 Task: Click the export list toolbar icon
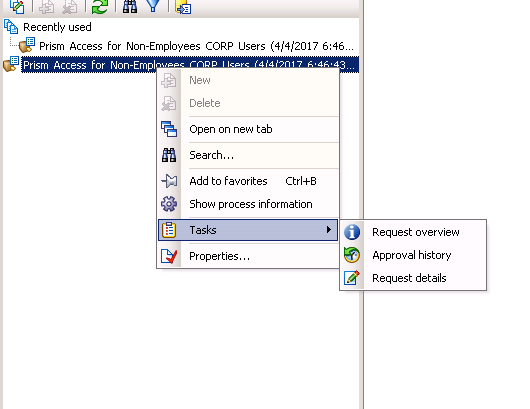pyautogui.click(x=183, y=7)
